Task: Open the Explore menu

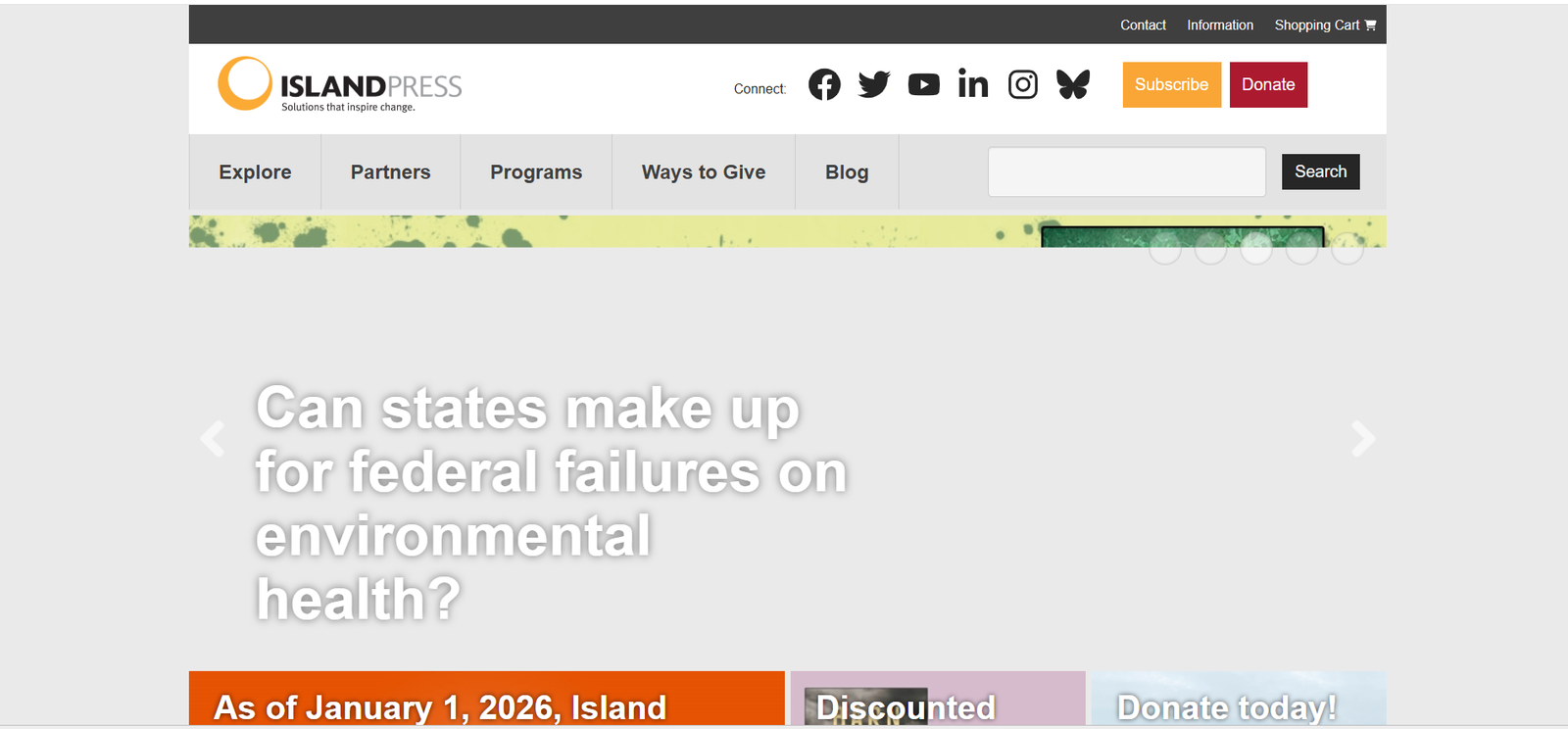Action: (x=255, y=172)
